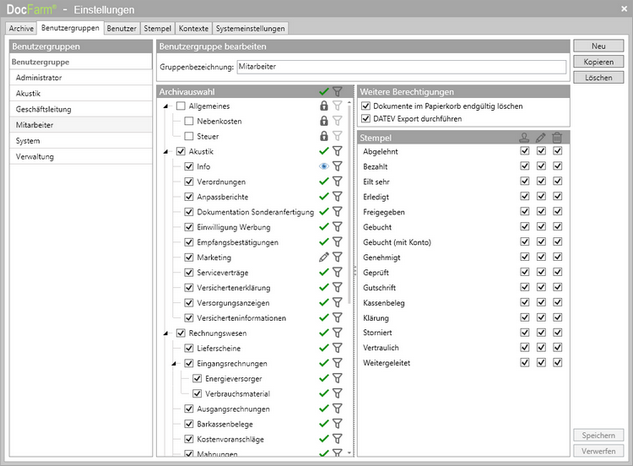
Task: Click the lock icon next to Allgemeines
Action: tap(323, 106)
